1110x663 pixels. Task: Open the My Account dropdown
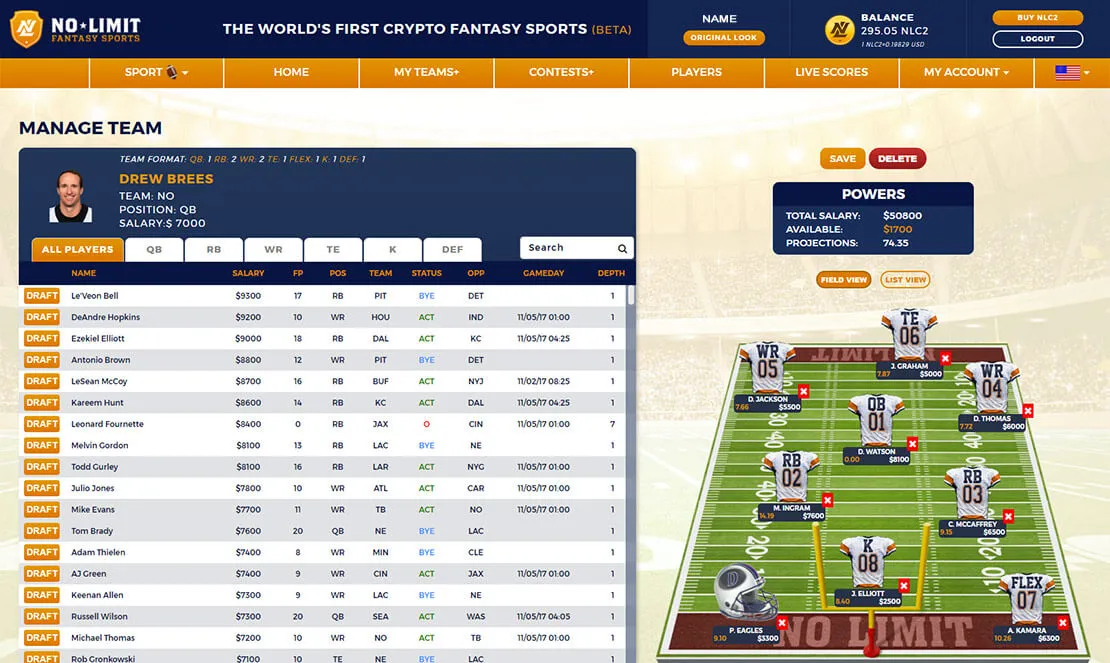pos(966,72)
